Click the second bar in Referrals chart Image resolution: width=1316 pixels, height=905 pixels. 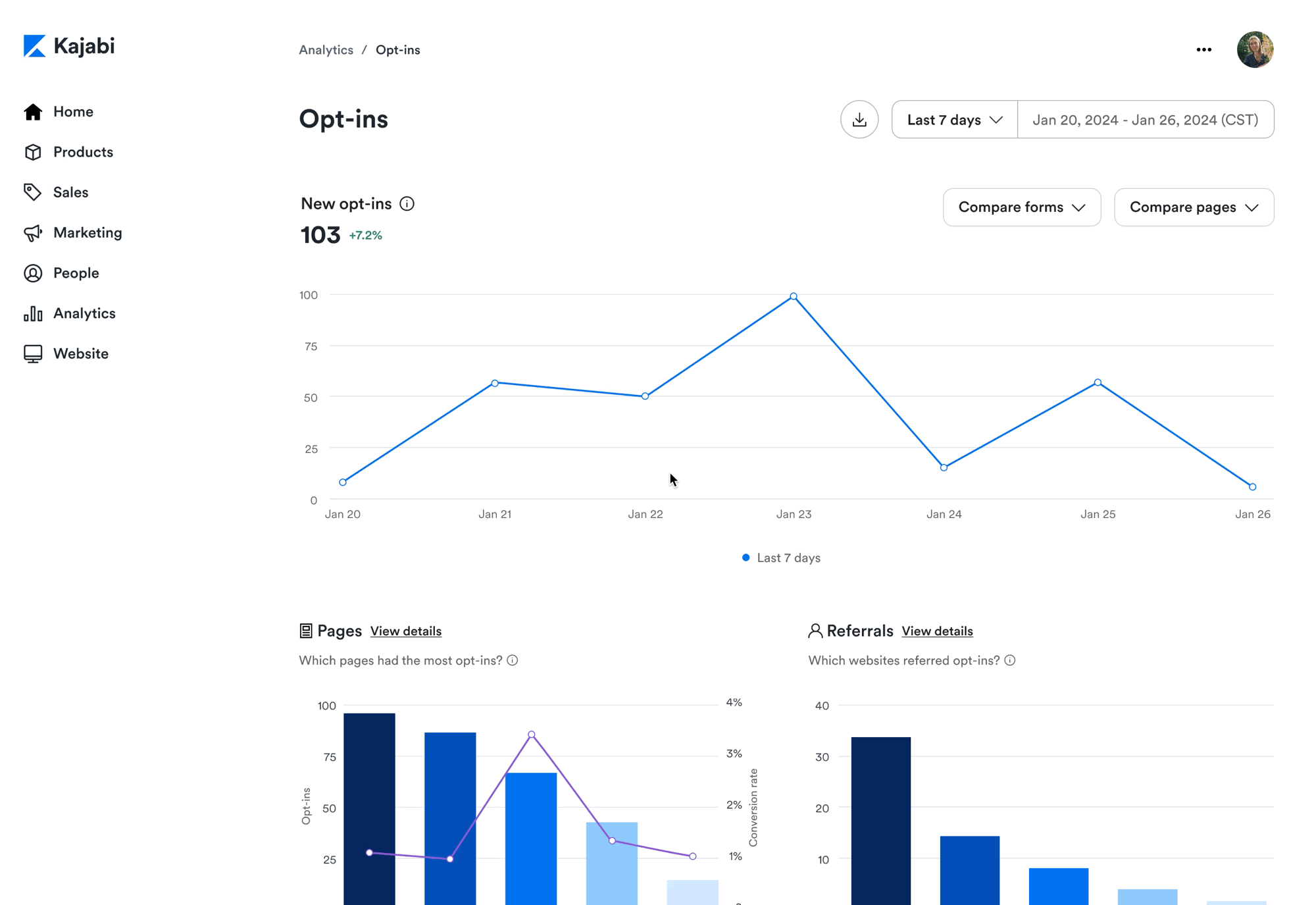pos(969,870)
